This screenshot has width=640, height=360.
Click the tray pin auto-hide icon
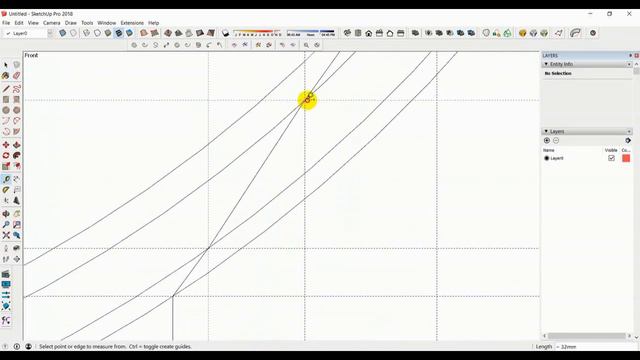631,56
